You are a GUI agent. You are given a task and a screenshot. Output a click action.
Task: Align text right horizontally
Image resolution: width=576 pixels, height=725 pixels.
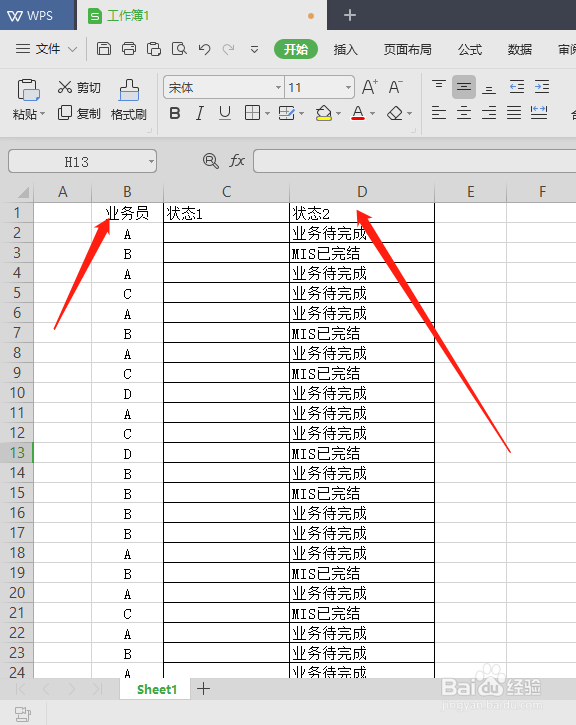pyautogui.click(x=489, y=112)
